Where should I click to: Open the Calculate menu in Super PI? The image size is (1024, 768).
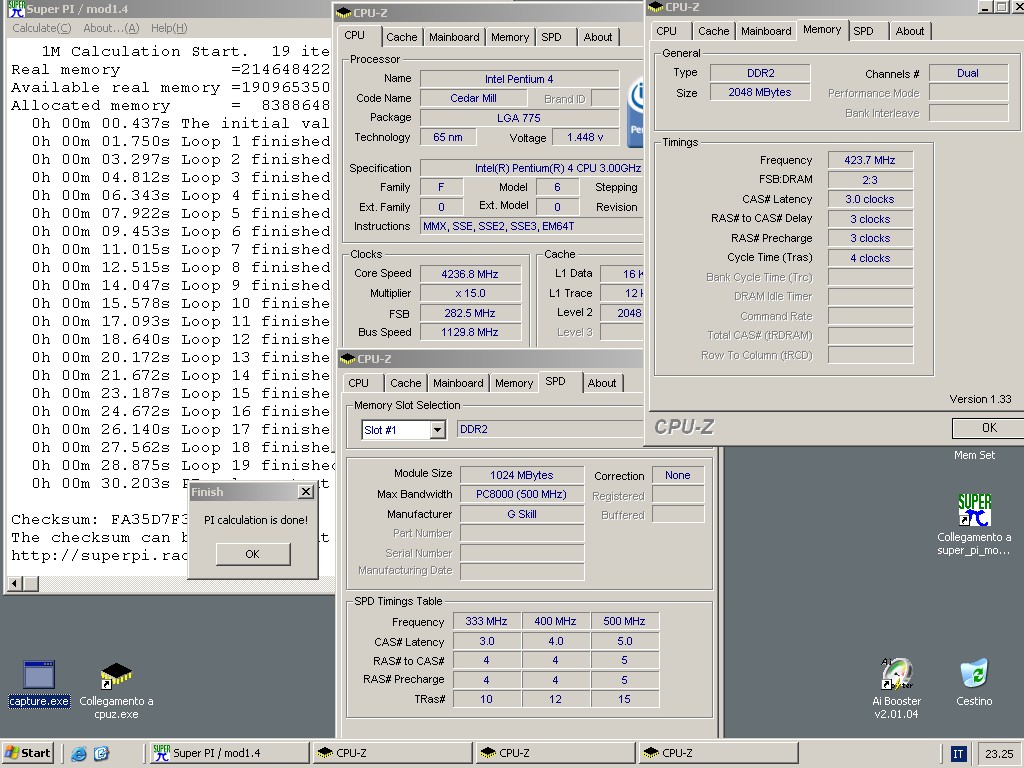[x=42, y=28]
